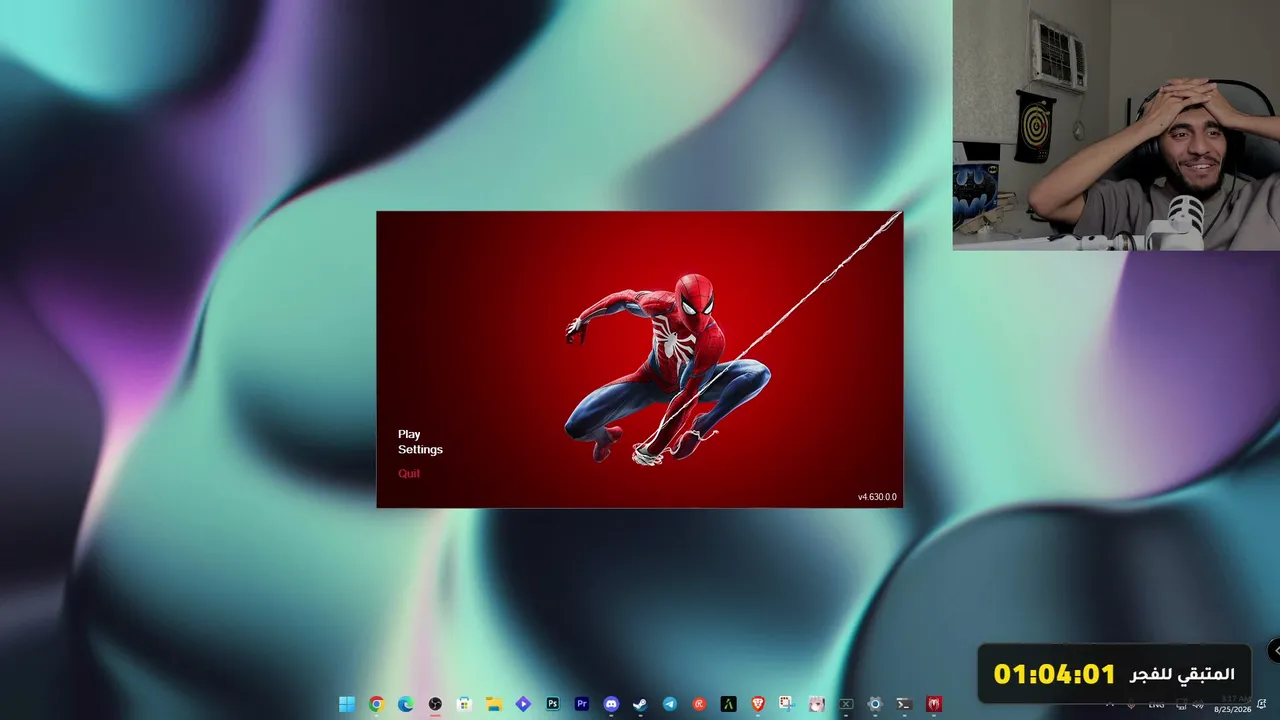
Task: Open the dark X-box app icon in taskbar
Action: pyautogui.click(x=846, y=704)
